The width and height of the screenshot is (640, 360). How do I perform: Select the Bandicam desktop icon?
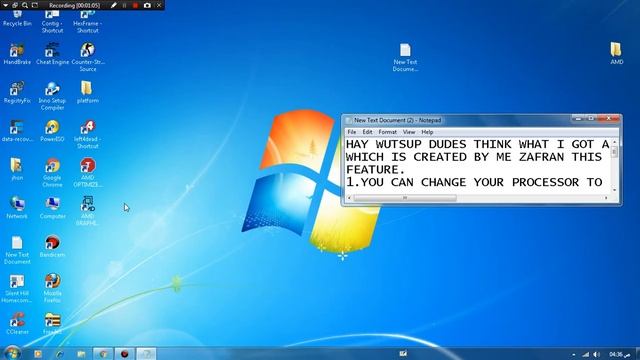[52, 246]
